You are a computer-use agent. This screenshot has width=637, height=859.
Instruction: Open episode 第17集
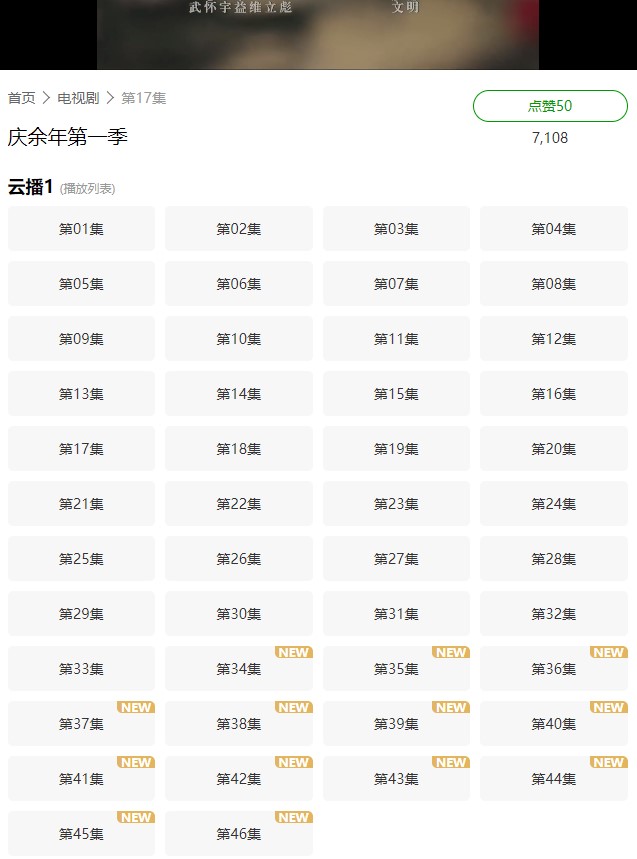click(x=81, y=449)
